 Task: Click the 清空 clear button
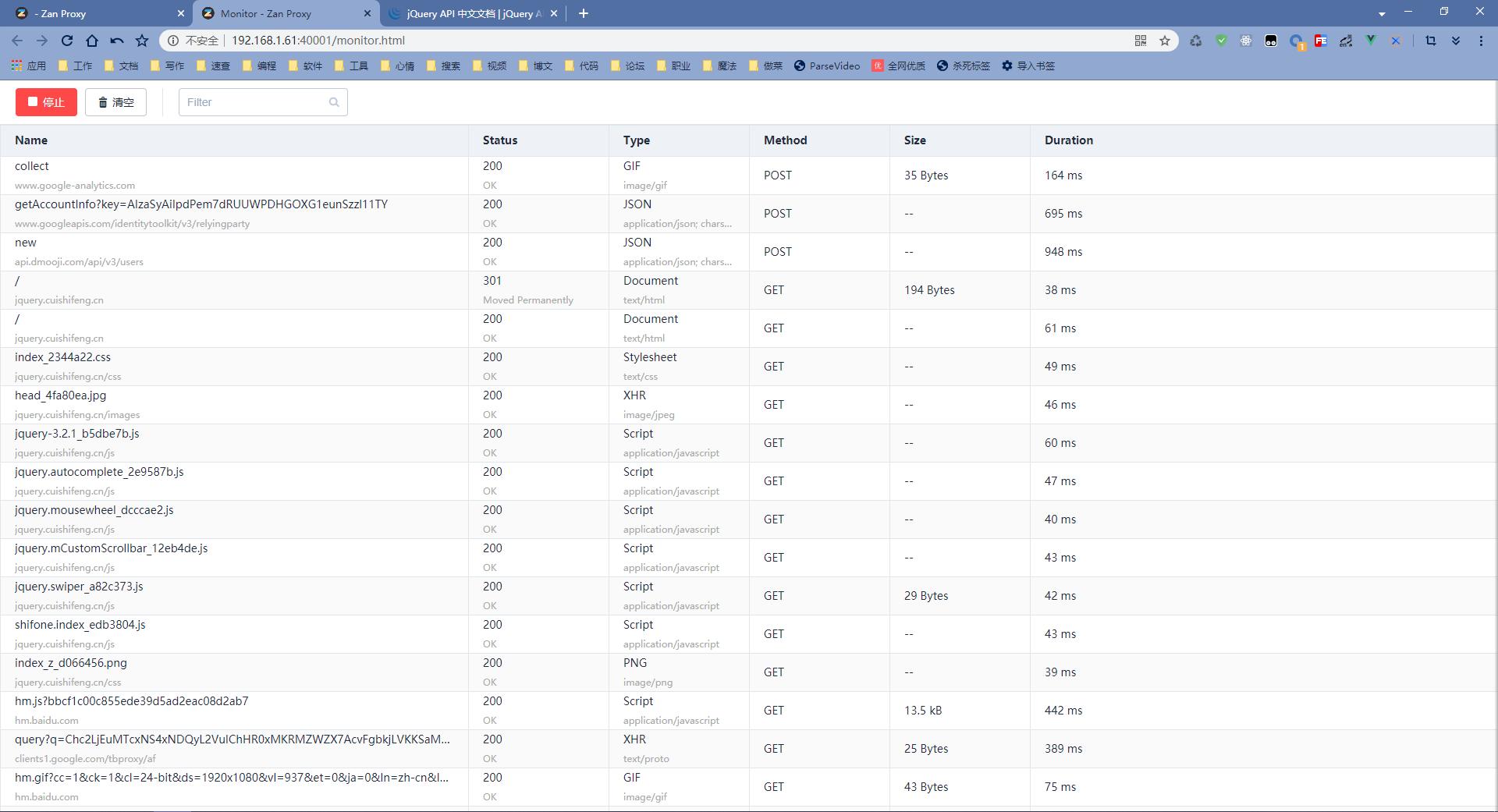click(x=115, y=102)
